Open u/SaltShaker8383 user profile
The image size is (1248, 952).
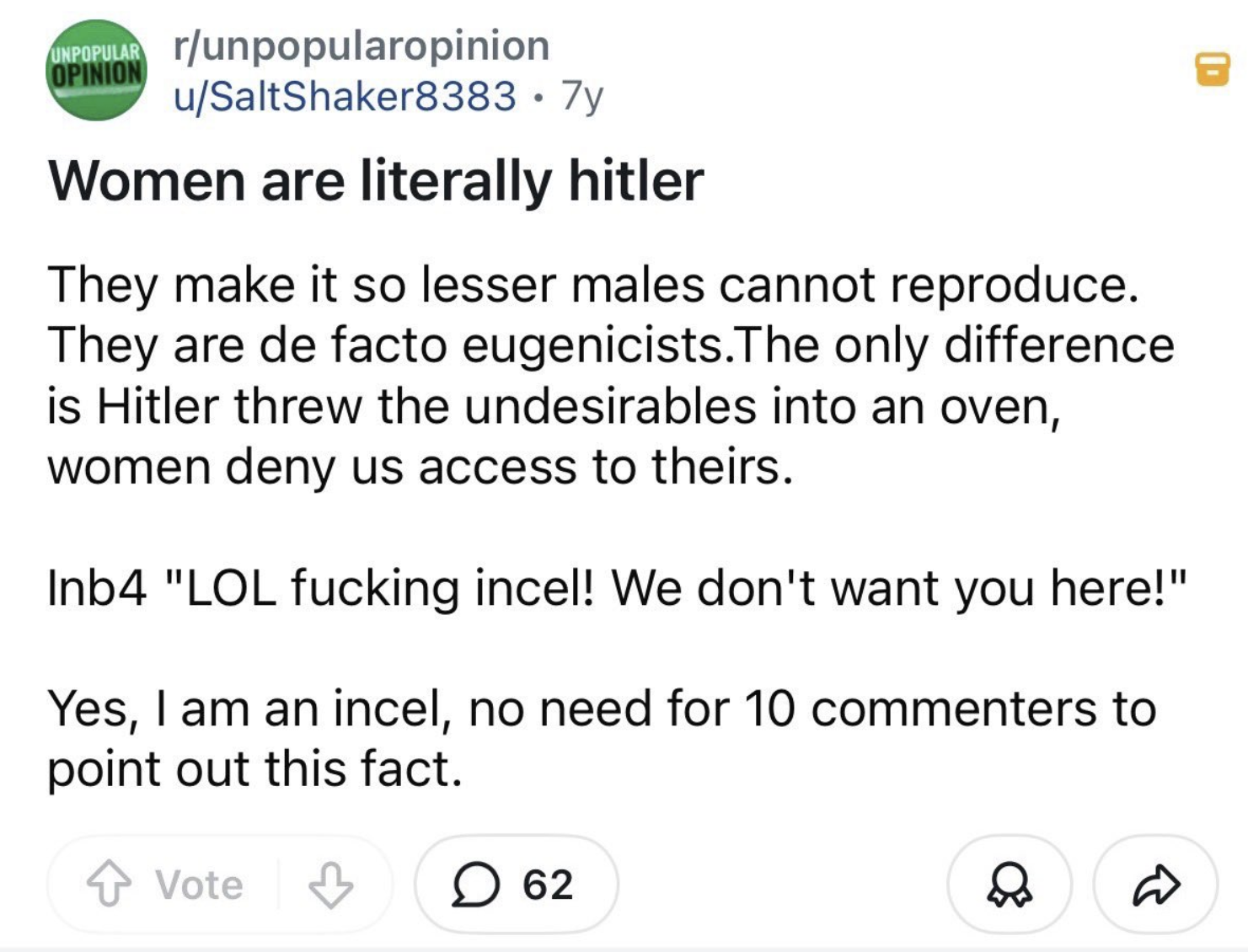pos(345,96)
